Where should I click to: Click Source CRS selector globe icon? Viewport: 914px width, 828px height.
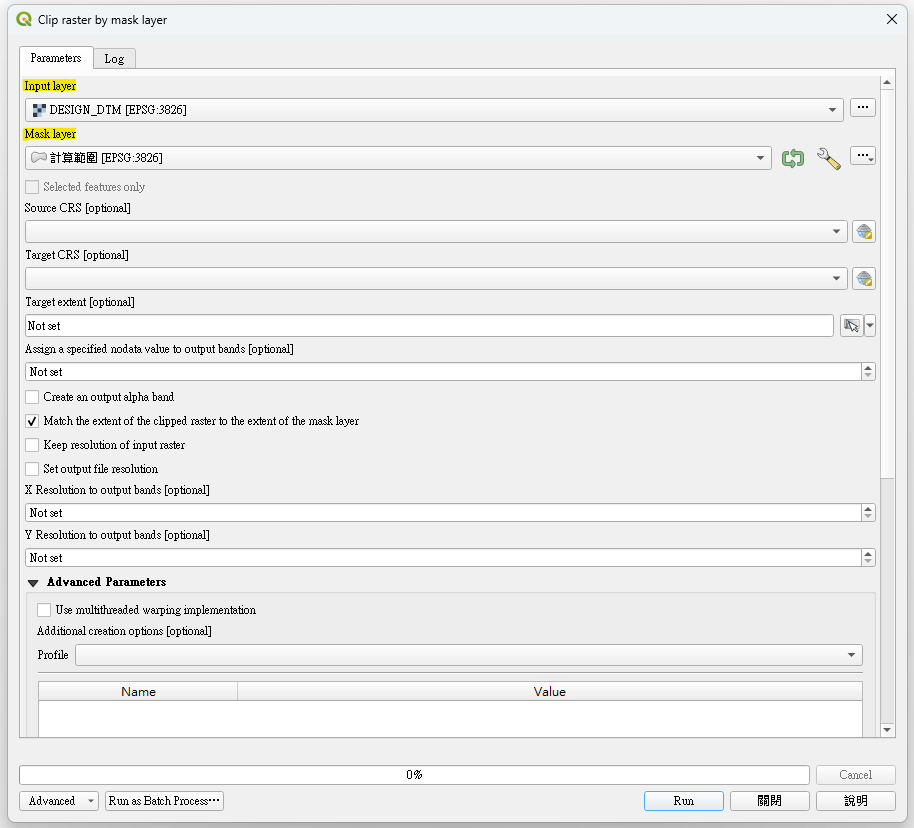(x=864, y=232)
